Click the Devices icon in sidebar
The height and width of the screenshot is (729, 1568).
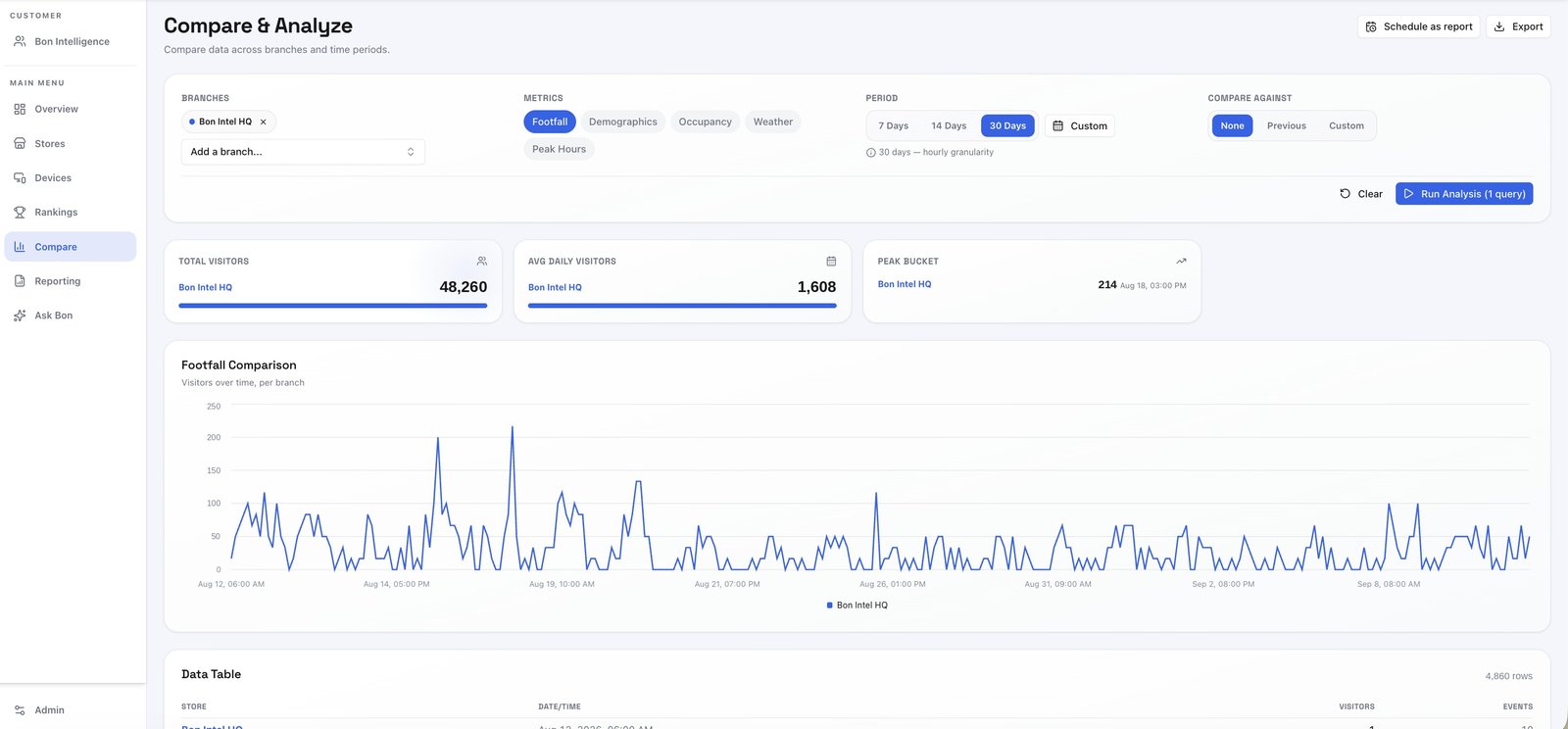click(20, 178)
